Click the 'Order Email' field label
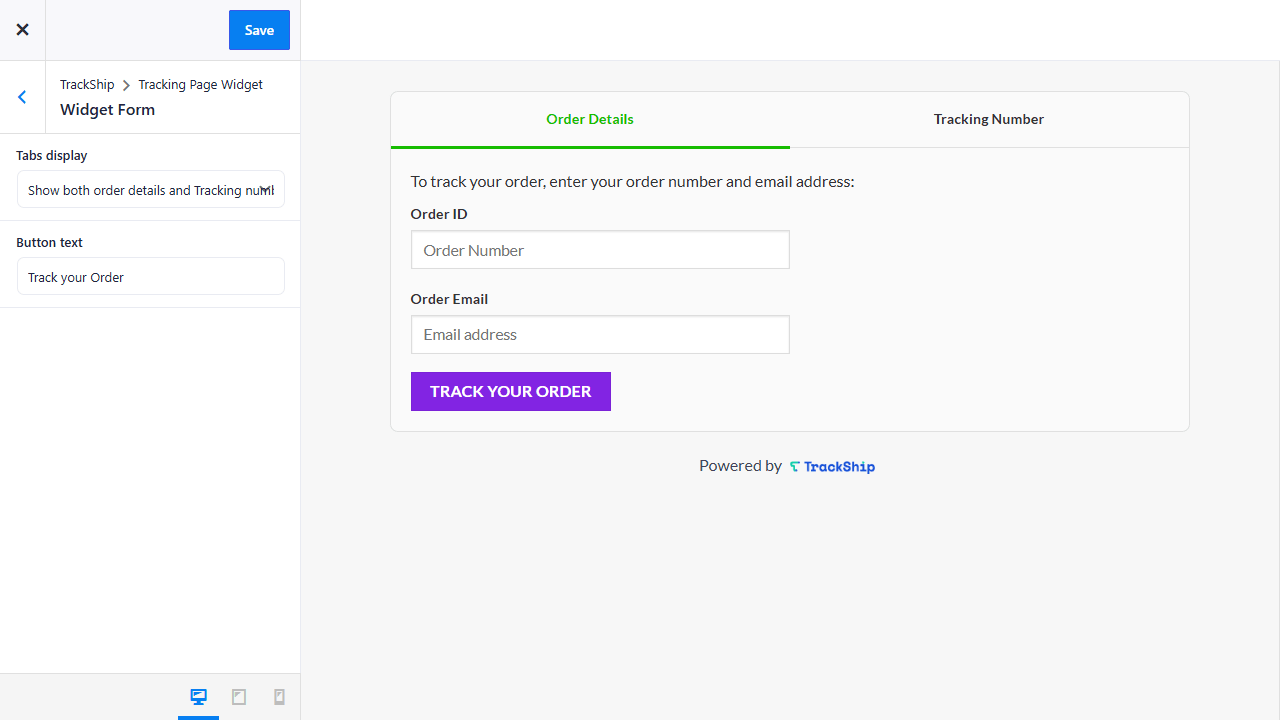 449,299
